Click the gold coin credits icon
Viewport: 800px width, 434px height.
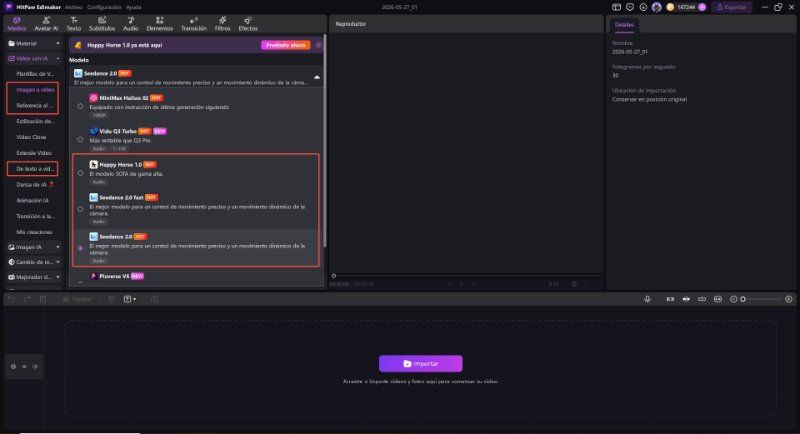670,7
